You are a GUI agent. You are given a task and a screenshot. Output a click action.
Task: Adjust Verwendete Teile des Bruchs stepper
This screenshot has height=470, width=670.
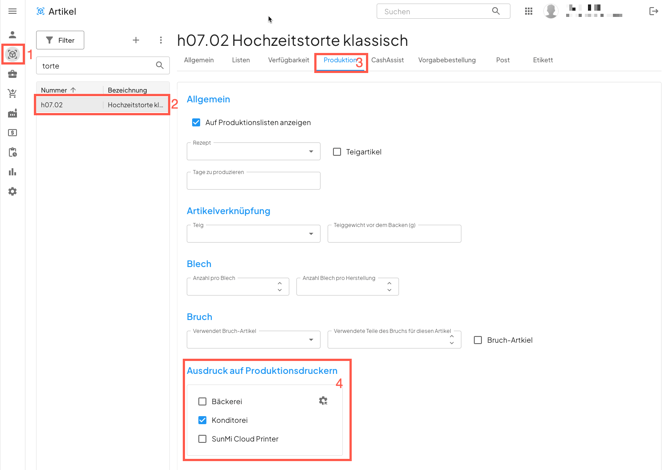(452, 340)
